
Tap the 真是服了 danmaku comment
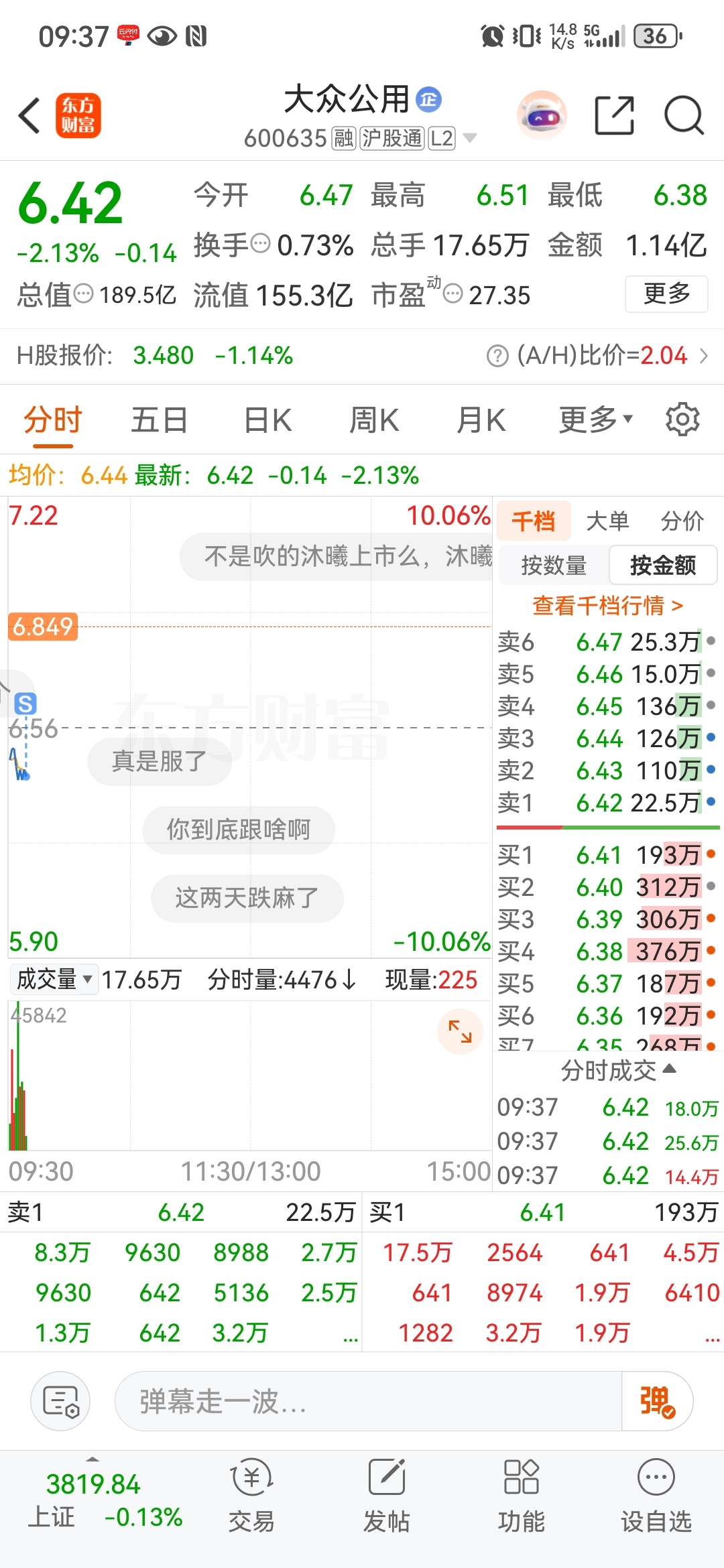point(160,761)
